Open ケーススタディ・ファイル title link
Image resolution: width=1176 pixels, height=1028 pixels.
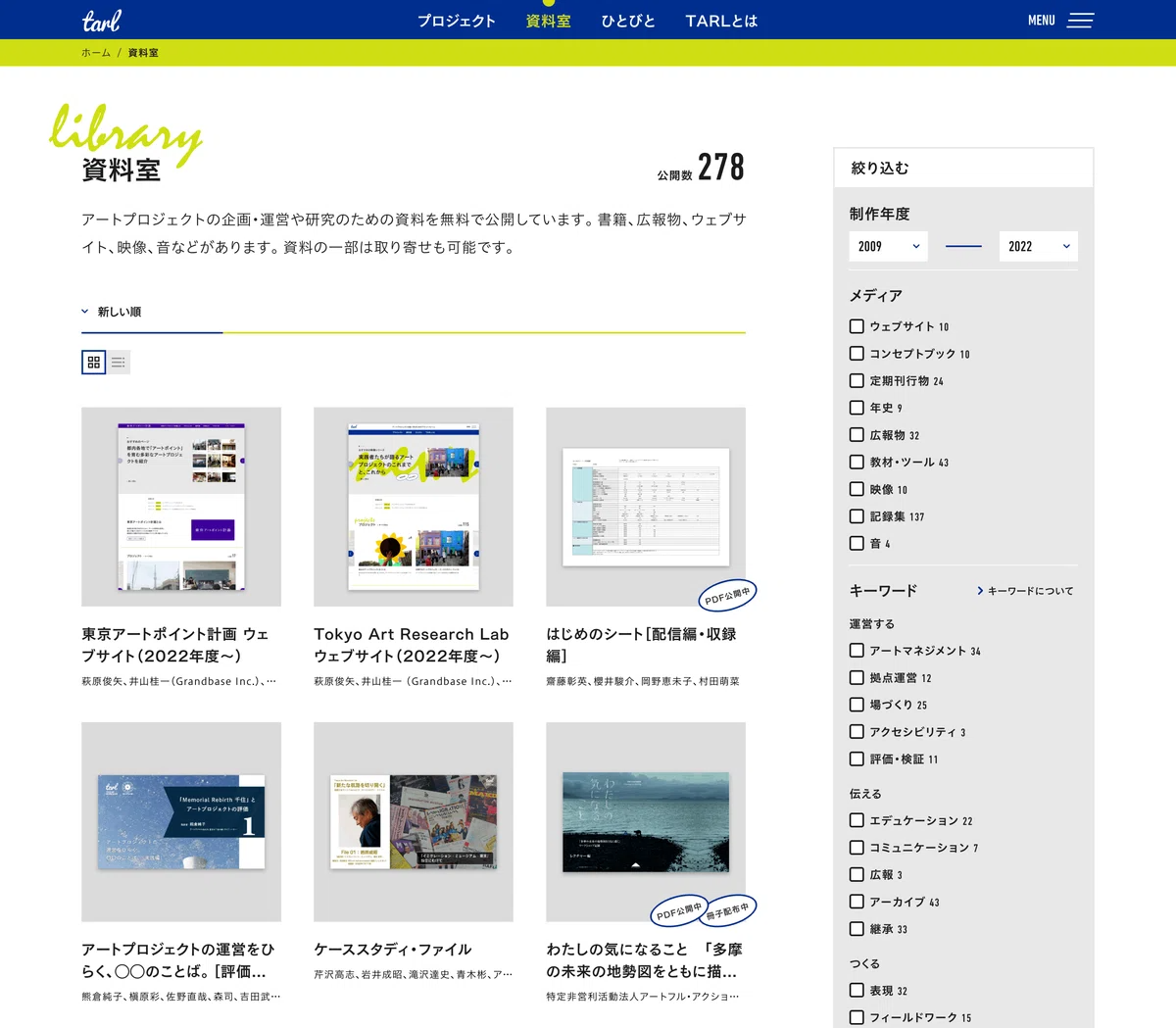pyautogui.click(x=392, y=950)
